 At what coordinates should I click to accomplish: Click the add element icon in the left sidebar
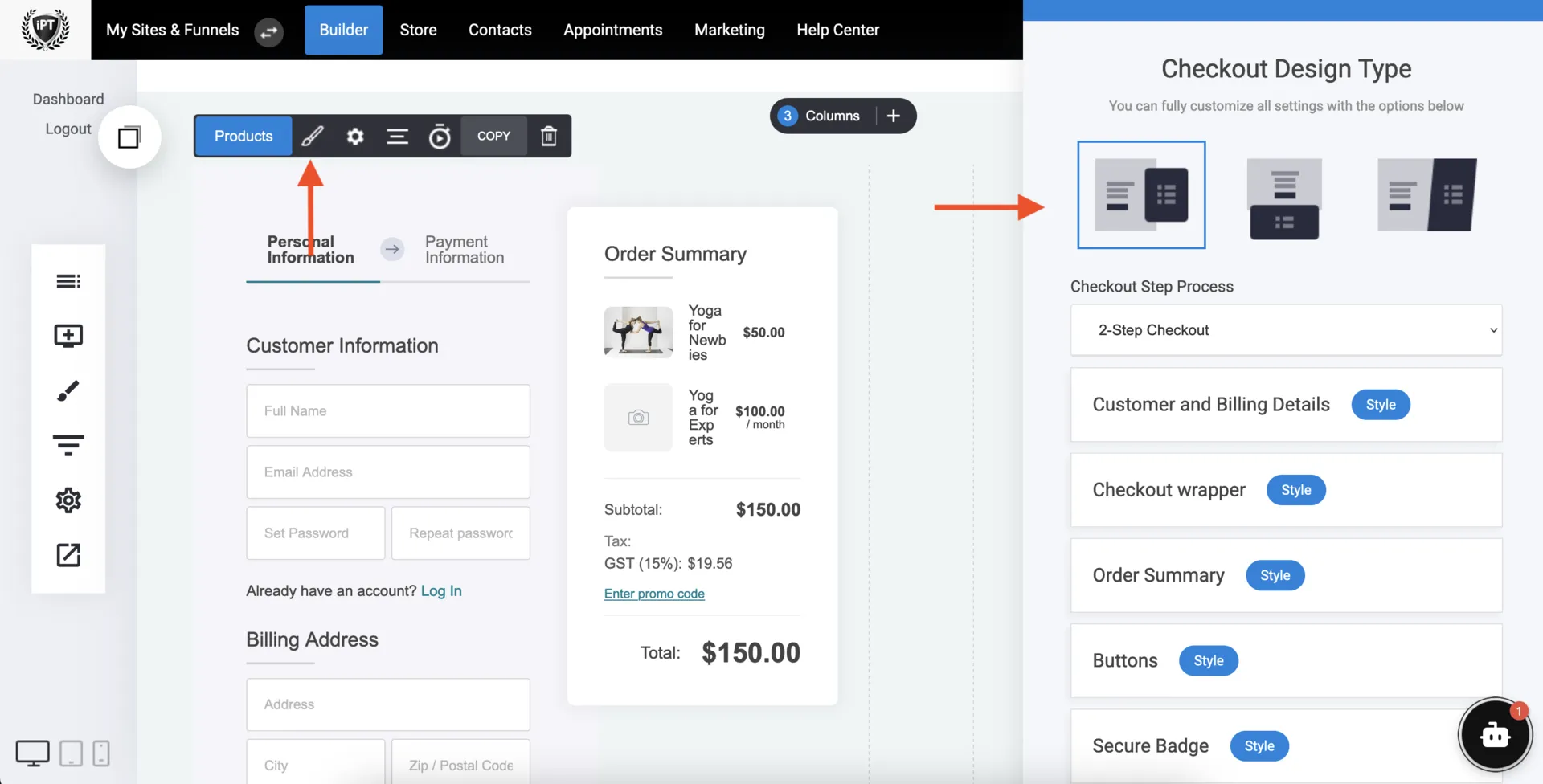pos(68,336)
